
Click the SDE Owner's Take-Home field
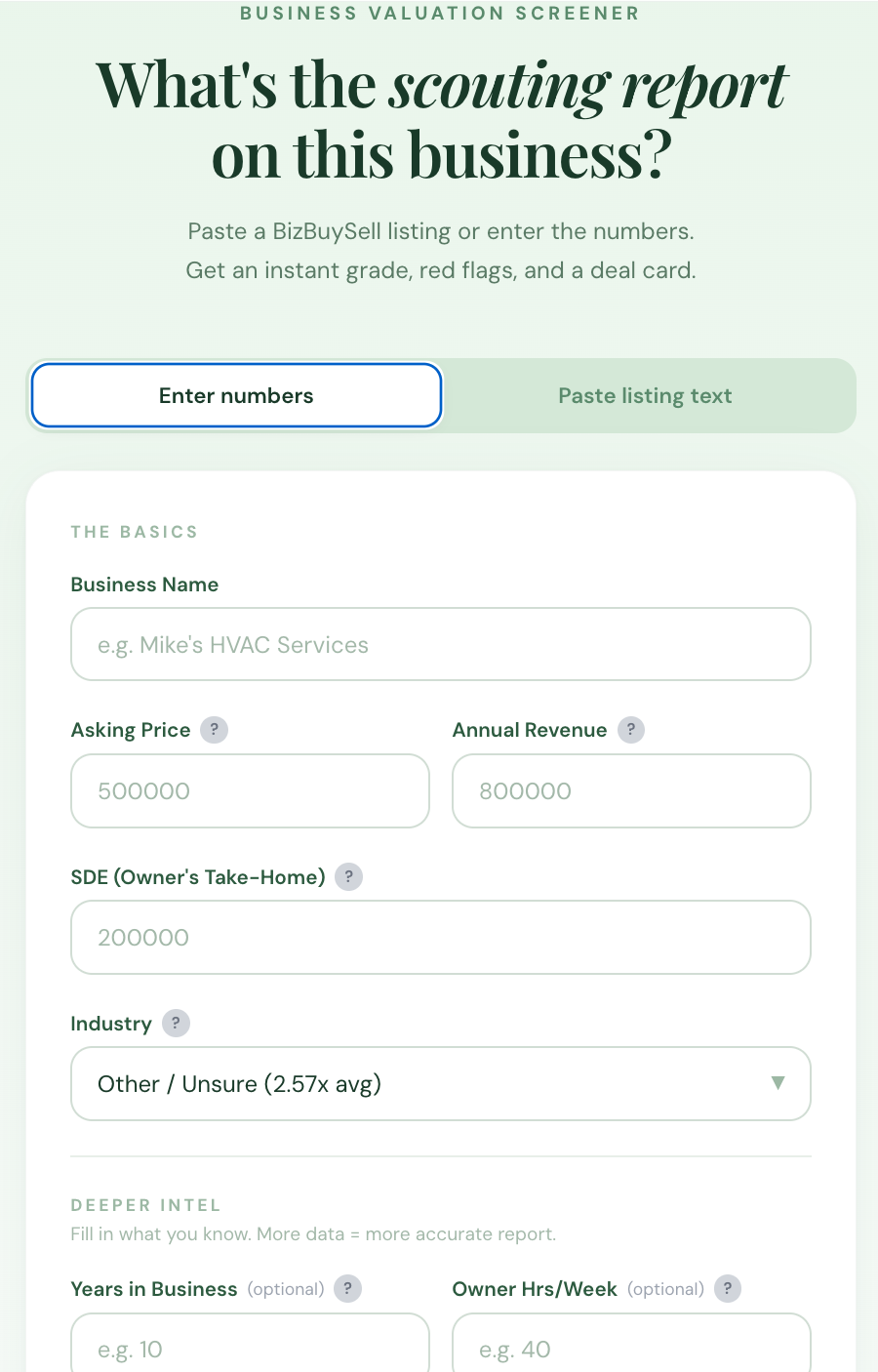(441, 937)
